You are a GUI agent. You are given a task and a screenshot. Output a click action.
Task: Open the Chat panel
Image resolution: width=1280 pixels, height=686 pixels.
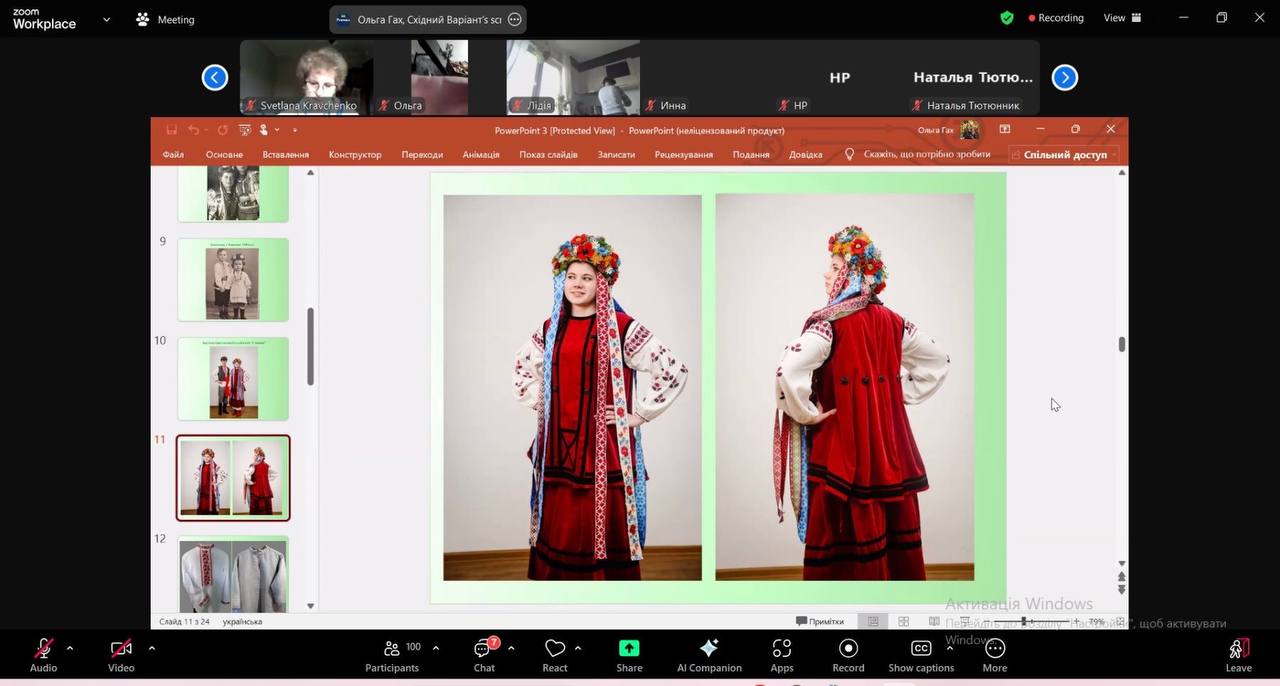coord(484,655)
